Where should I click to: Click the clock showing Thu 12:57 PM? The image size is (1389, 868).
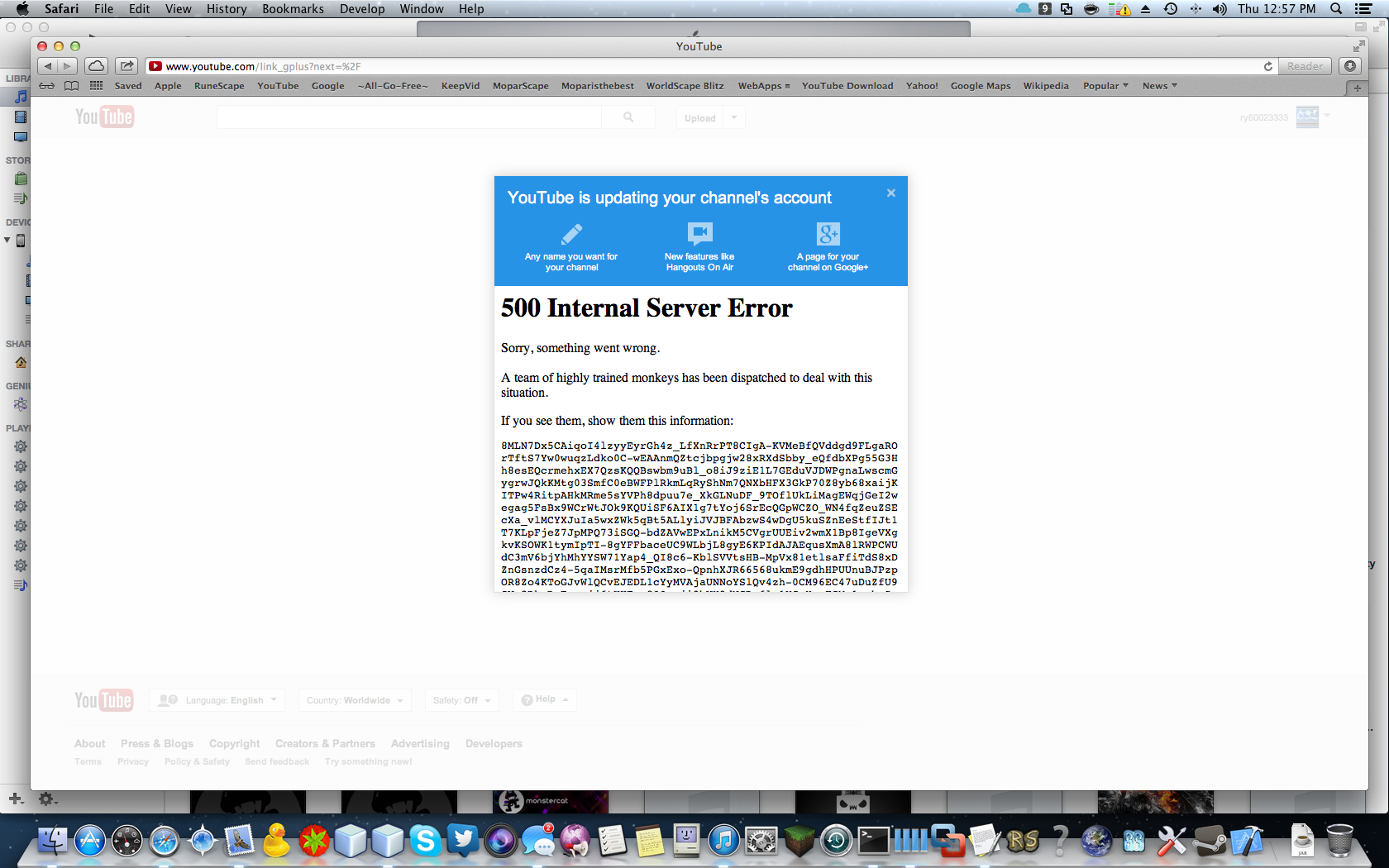[1277, 9]
